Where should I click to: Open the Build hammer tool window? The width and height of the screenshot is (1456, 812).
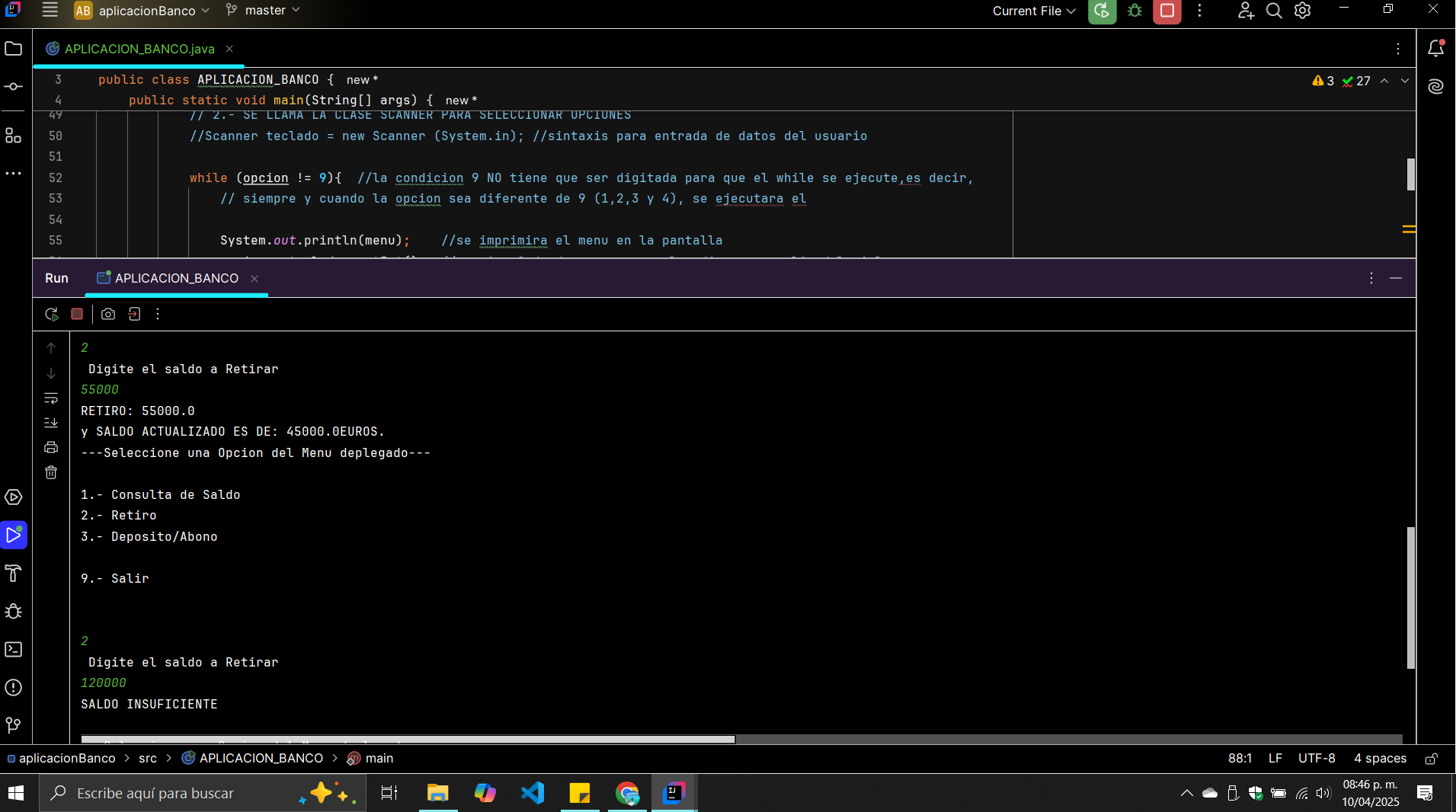(x=14, y=574)
